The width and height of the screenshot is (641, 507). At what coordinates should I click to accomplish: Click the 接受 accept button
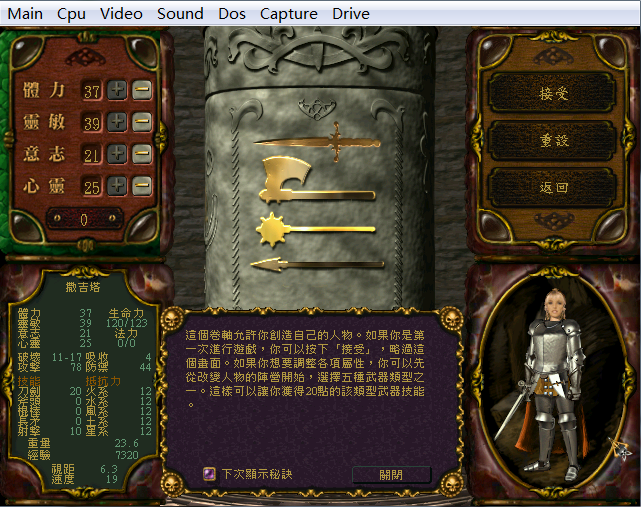point(553,94)
